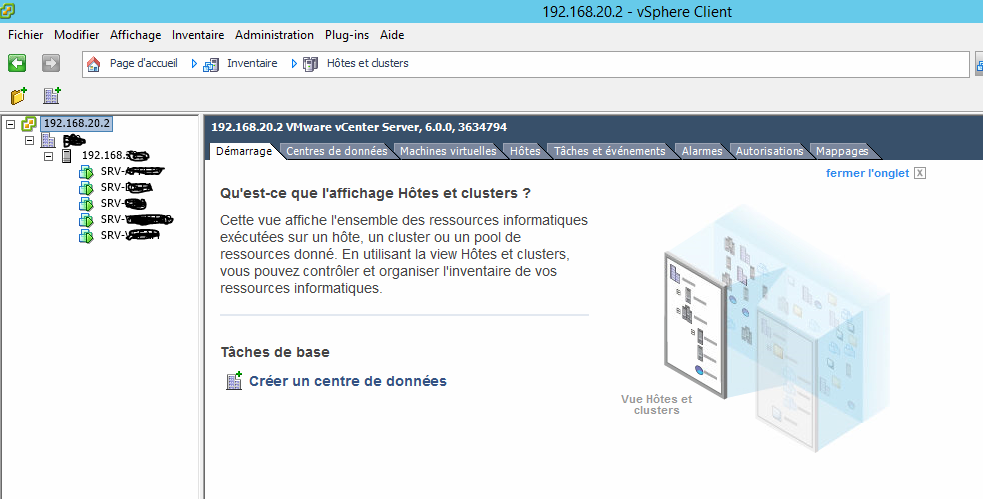Screen dimensions: 983x499
Task: Switch to the Alarmes tab
Action: click(702, 151)
